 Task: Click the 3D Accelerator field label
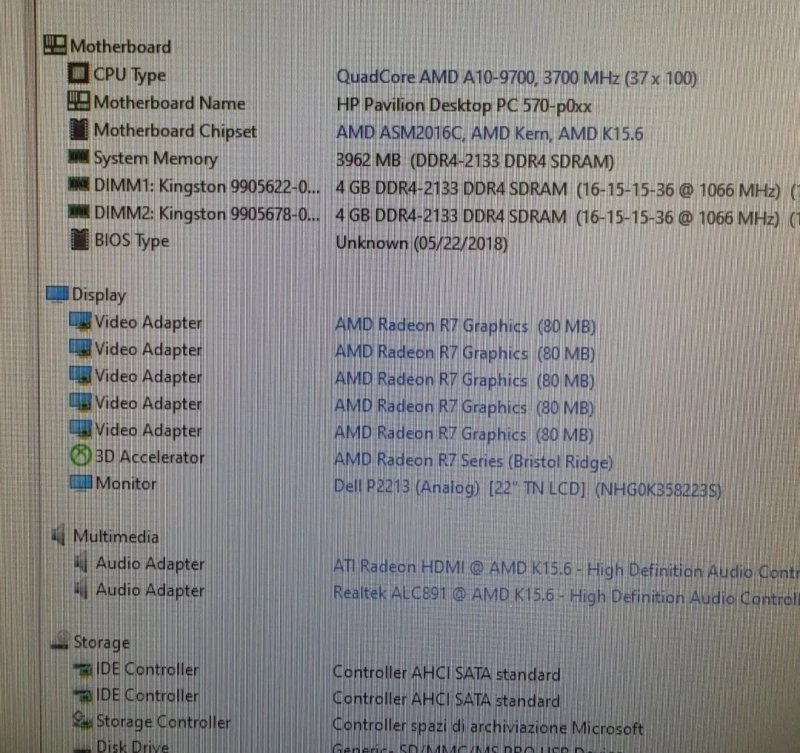[x=150, y=457]
